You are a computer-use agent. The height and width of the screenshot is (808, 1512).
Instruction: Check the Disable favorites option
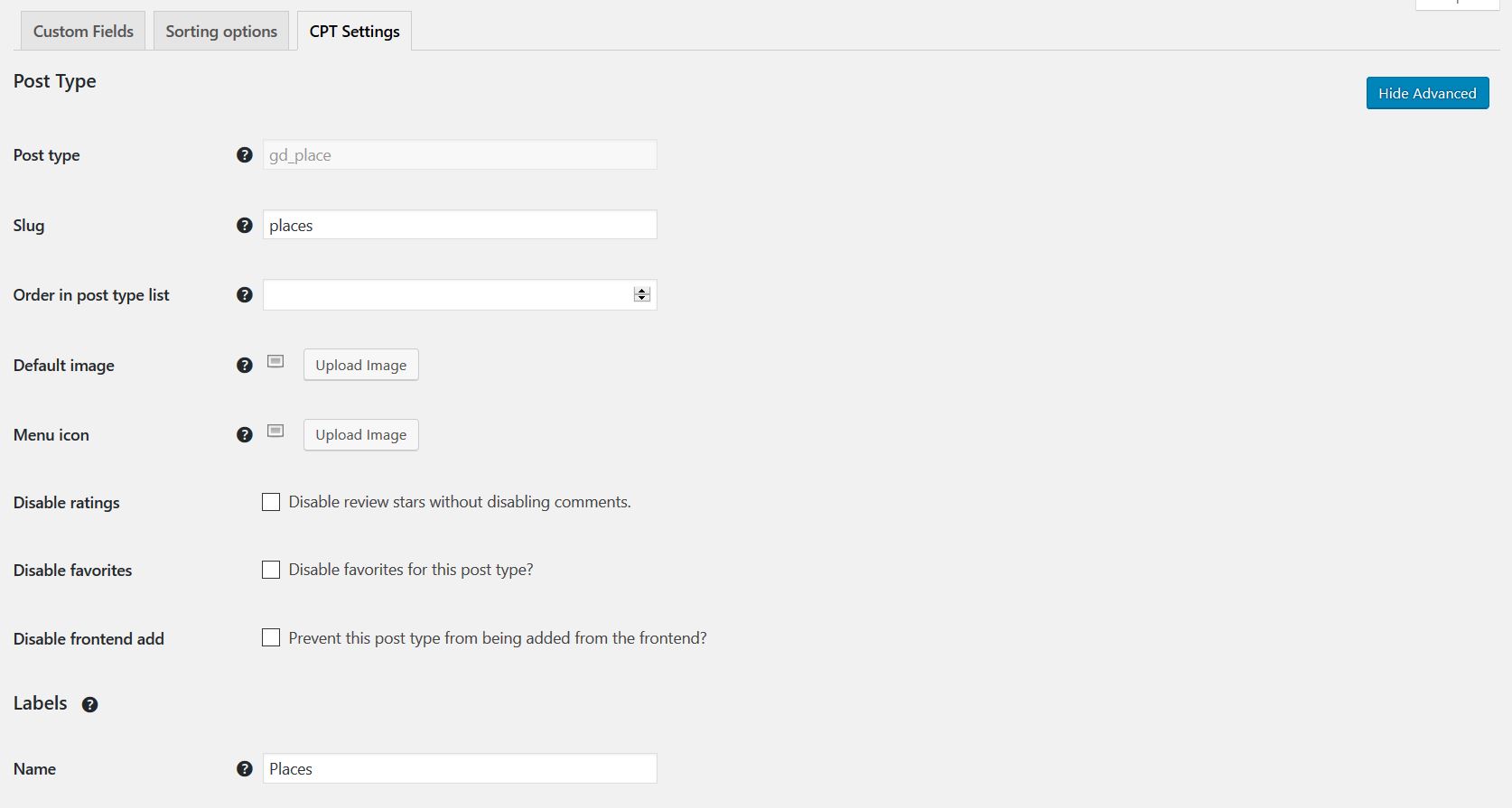pos(271,570)
